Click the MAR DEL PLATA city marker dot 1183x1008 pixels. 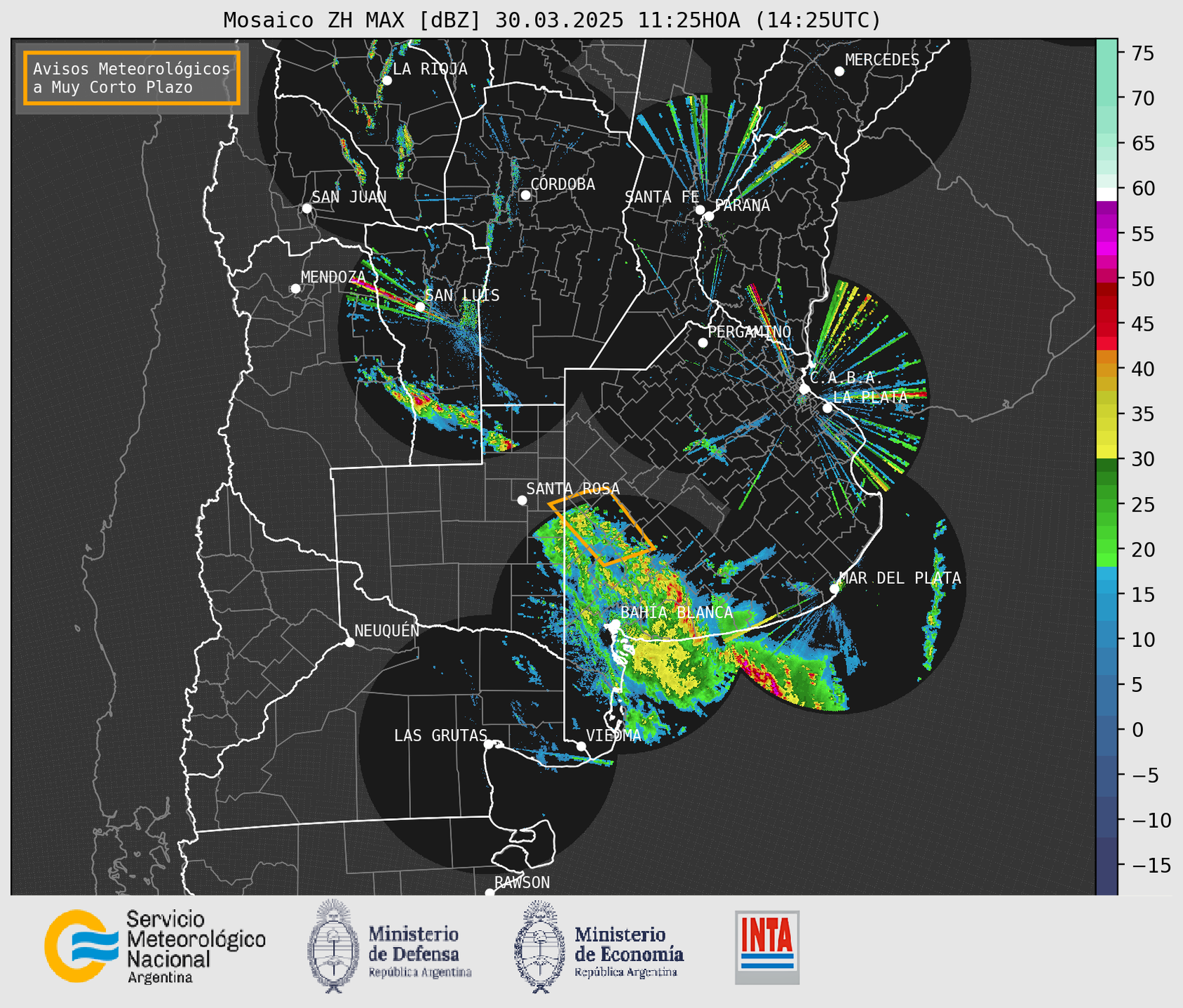pyautogui.click(x=834, y=589)
